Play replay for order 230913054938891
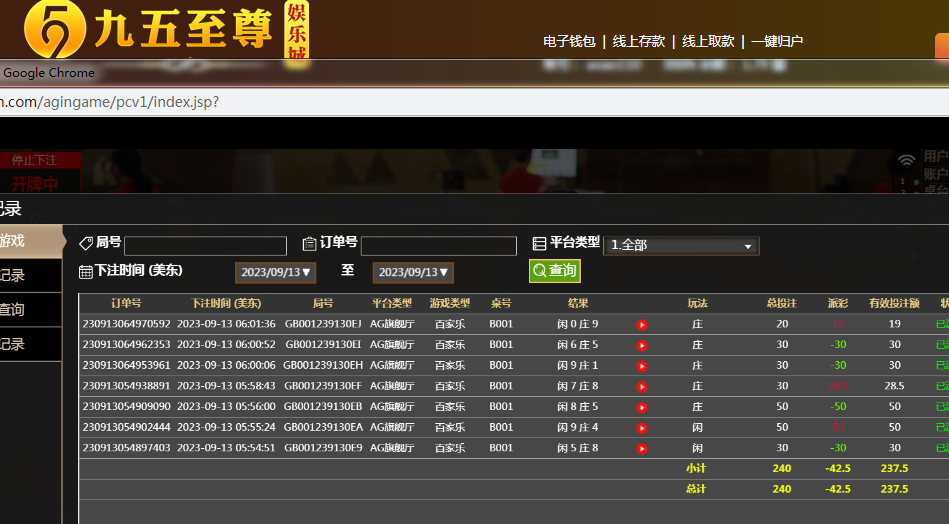The width and height of the screenshot is (949, 524). pyautogui.click(x=642, y=387)
